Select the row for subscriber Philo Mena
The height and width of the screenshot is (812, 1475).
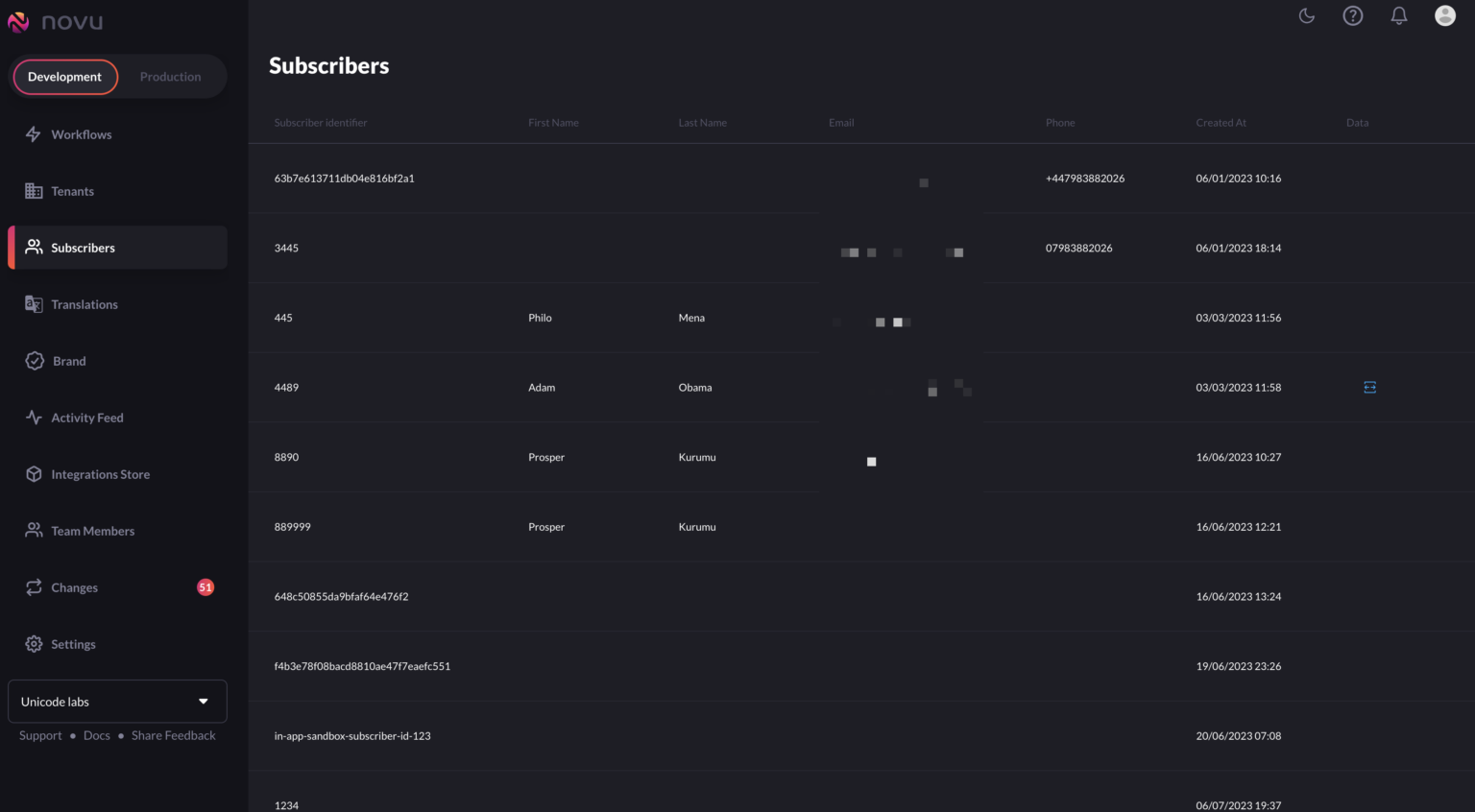tap(576, 318)
